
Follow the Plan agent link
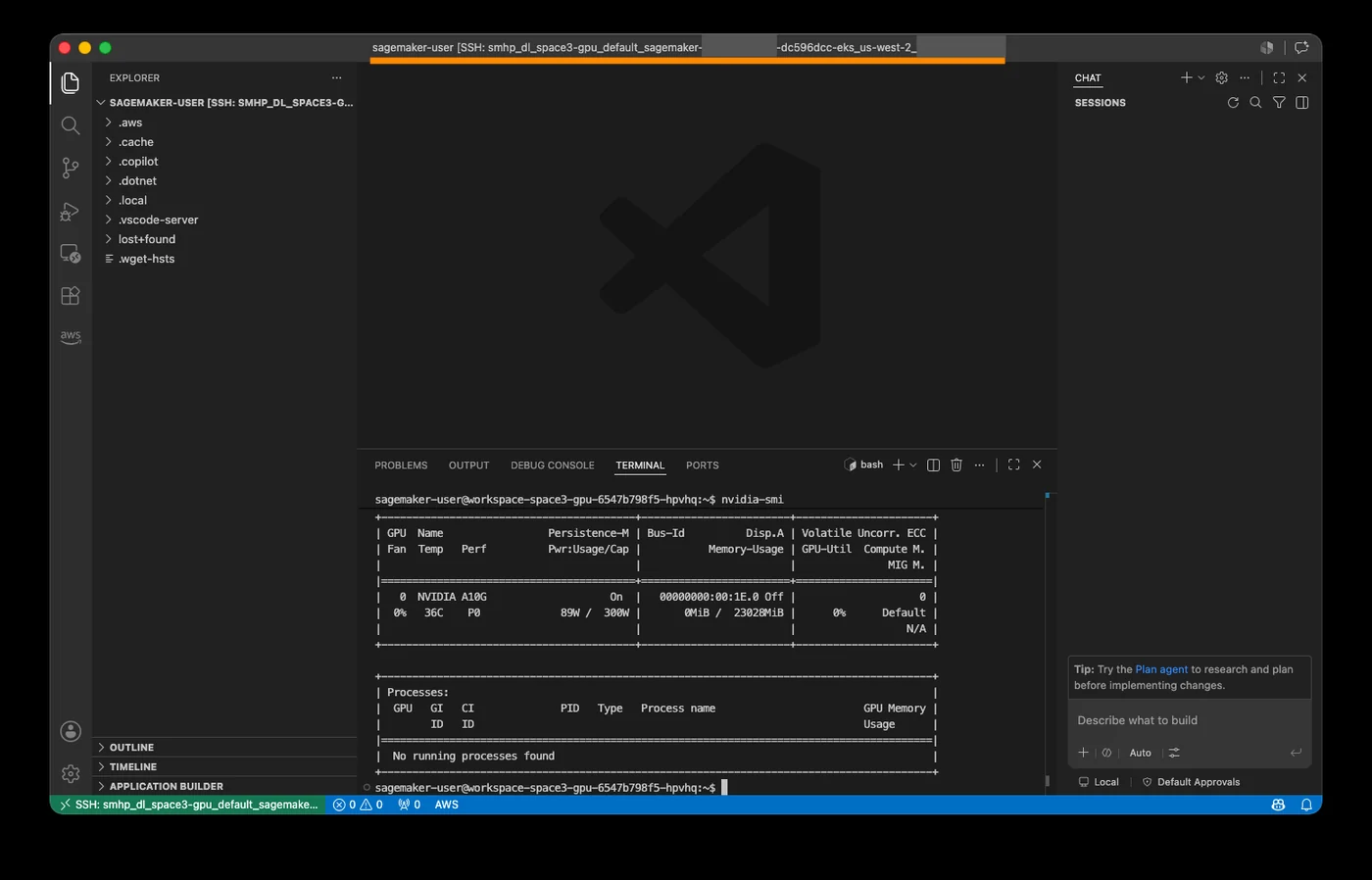[1161, 669]
